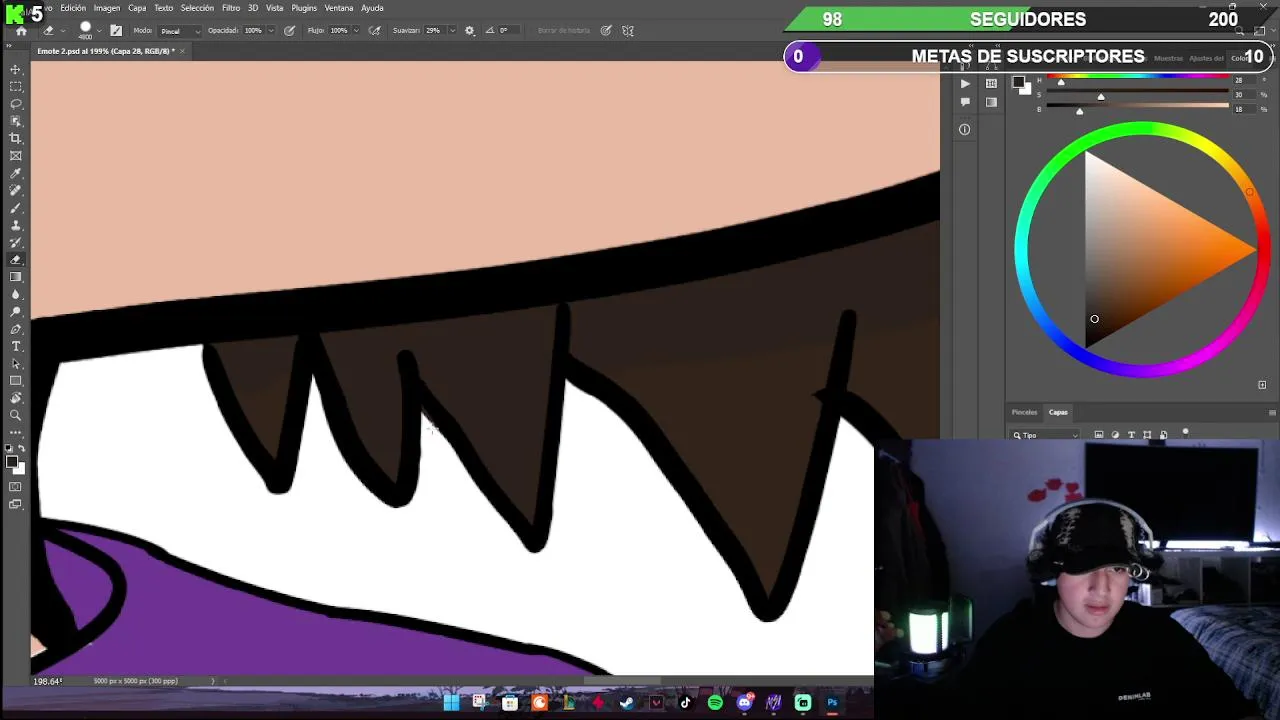Select the Eyedropper tool
This screenshot has width=1280, height=720.
[16, 173]
